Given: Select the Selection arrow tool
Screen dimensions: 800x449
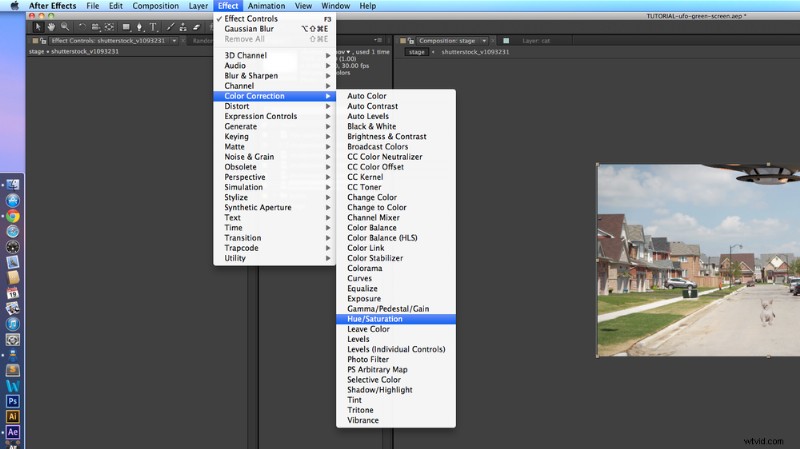Looking at the screenshot, I should [x=38, y=27].
